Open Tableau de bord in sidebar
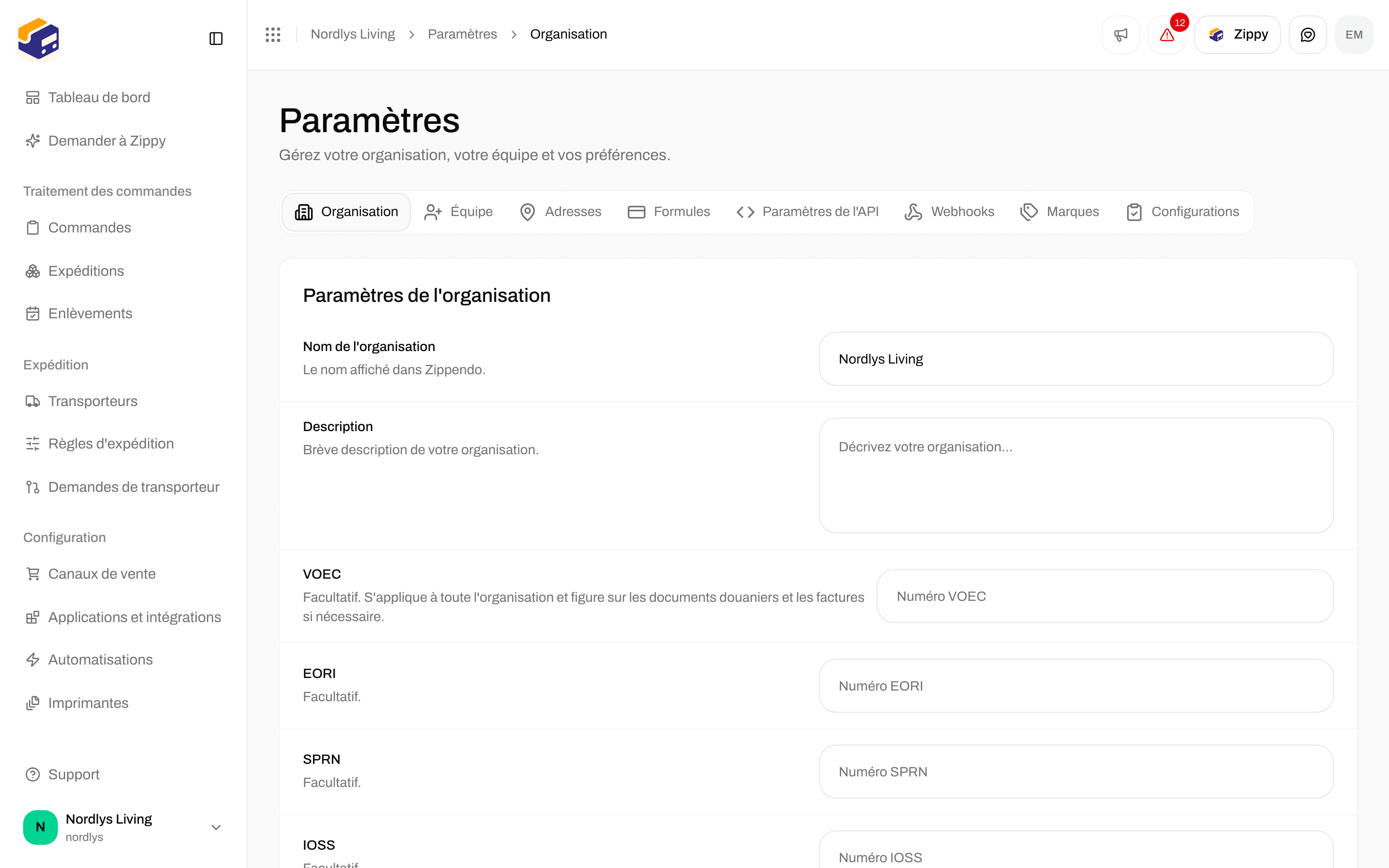 [123, 97]
